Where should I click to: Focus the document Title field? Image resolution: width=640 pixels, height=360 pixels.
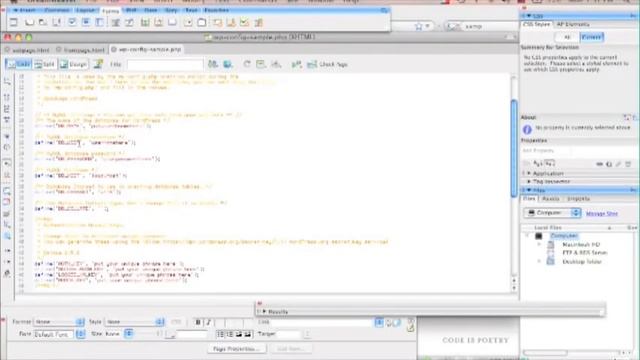(x=165, y=64)
